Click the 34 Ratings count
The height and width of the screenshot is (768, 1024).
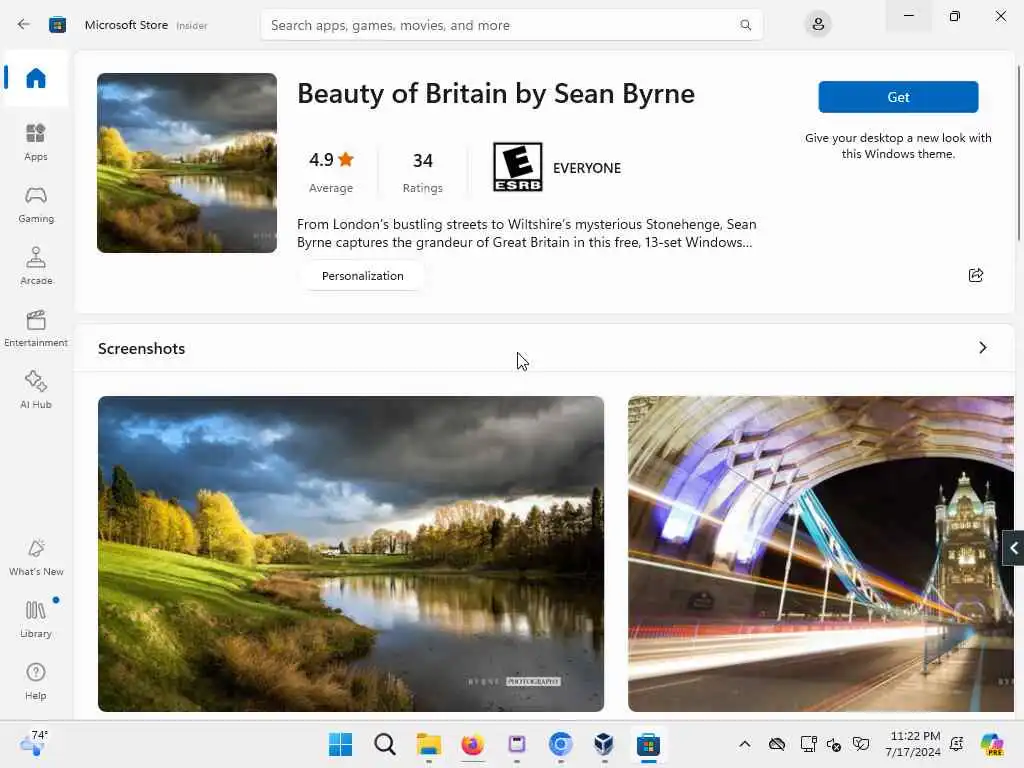423,172
